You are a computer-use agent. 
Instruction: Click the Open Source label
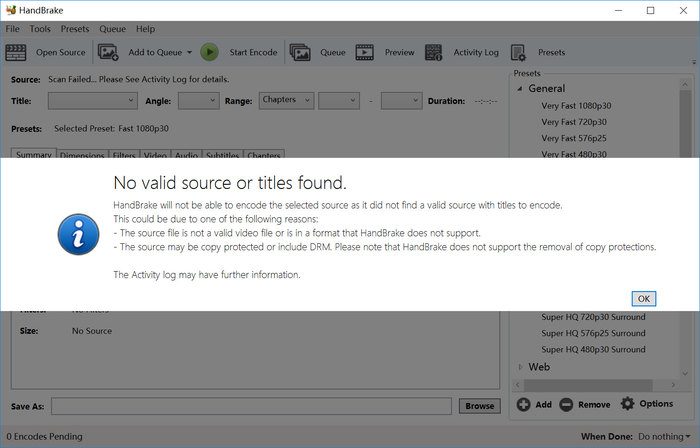pyautogui.click(x=61, y=52)
